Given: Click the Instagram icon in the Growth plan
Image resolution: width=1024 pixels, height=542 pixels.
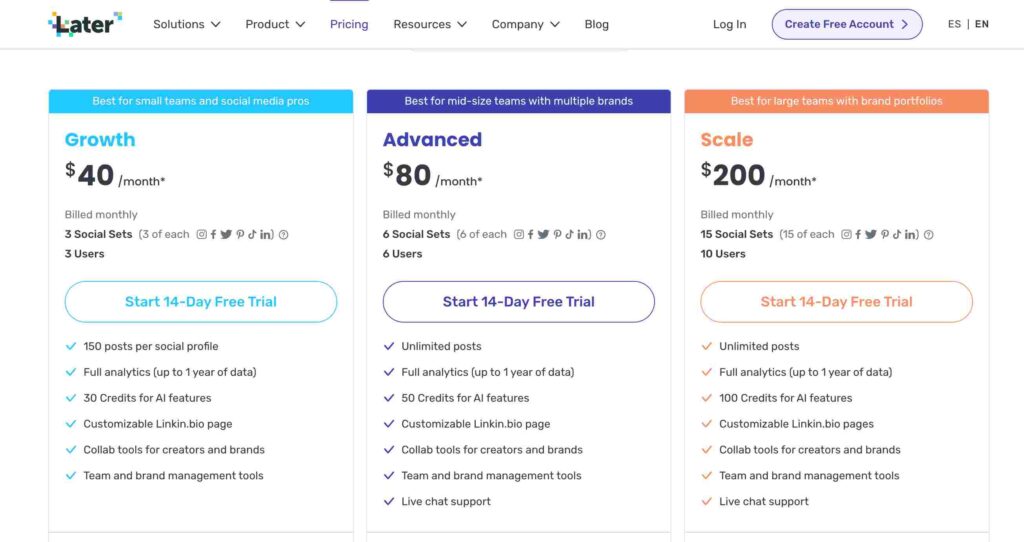Looking at the screenshot, I should tap(202, 234).
